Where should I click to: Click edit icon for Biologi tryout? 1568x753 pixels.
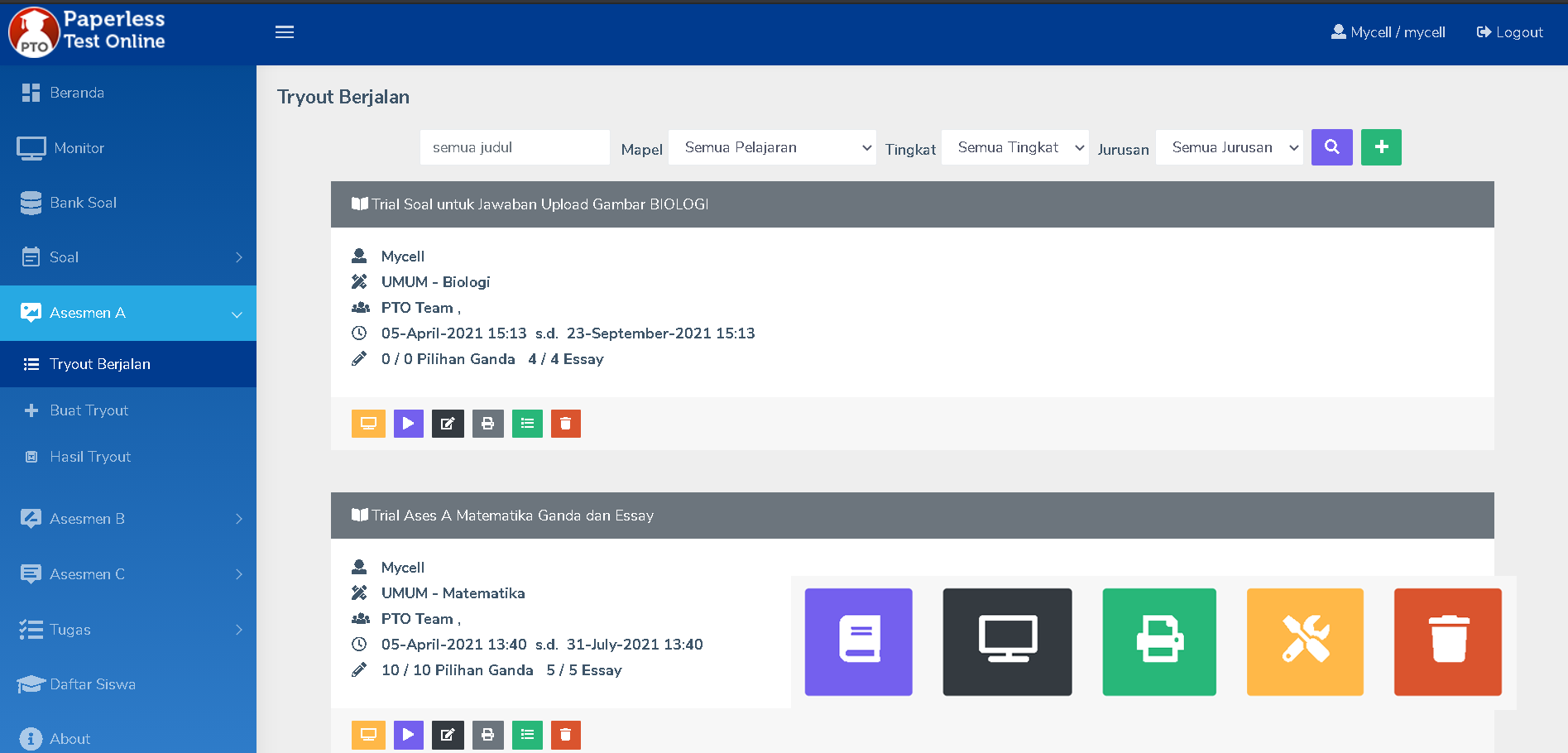(448, 424)
